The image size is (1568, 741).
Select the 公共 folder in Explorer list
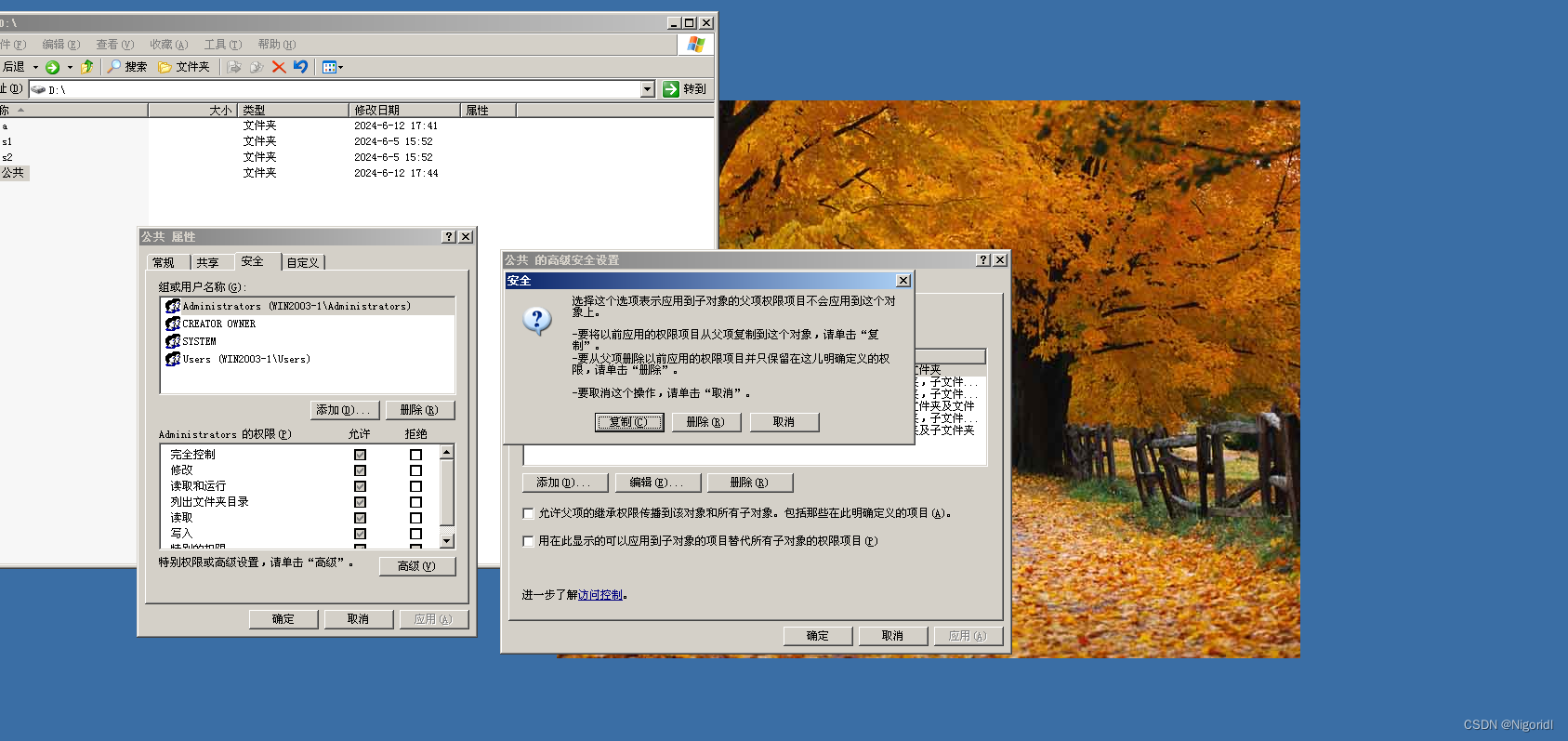tap(13, 173)
